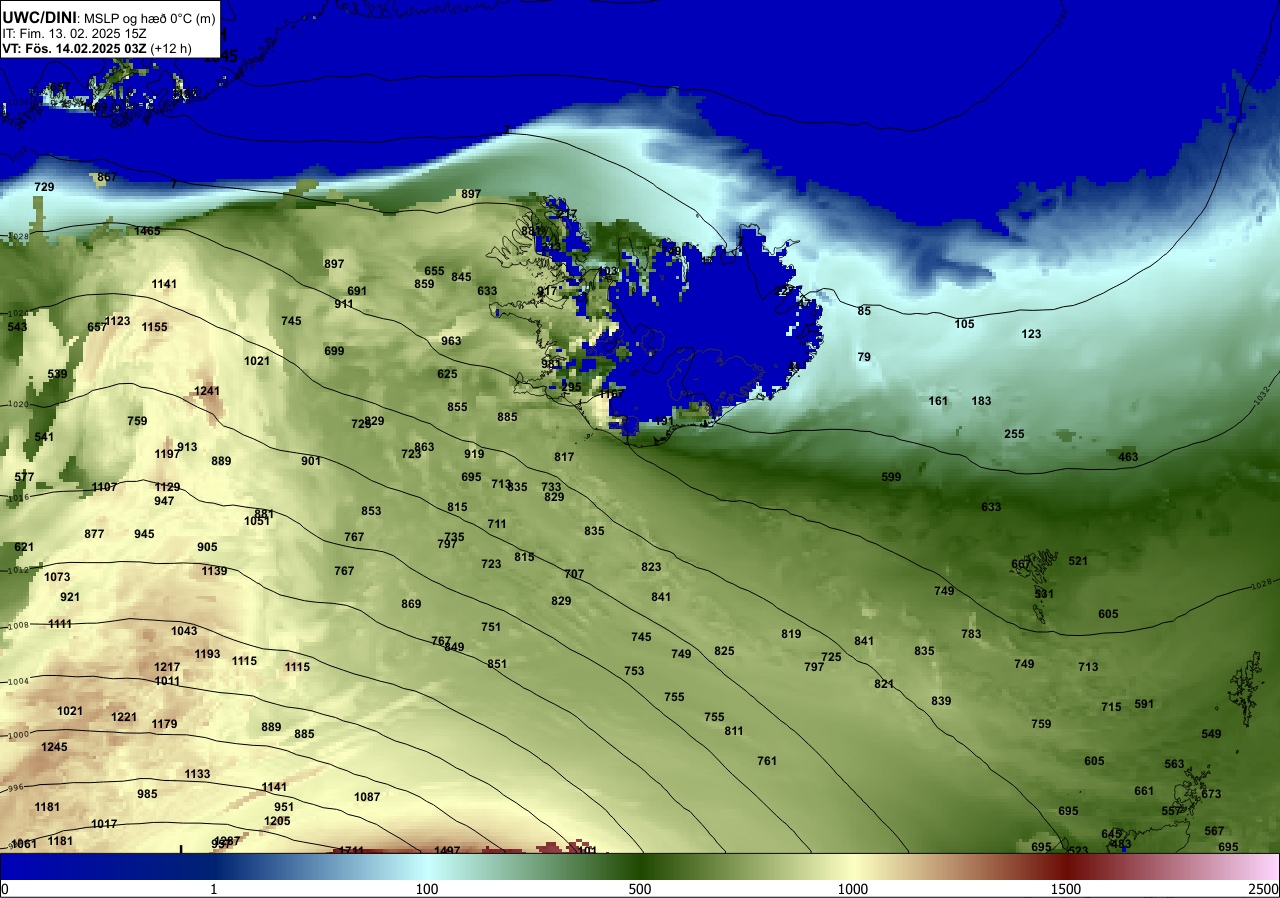Click the value 985 on the map

pyautogui.click(x=147, y=794)
